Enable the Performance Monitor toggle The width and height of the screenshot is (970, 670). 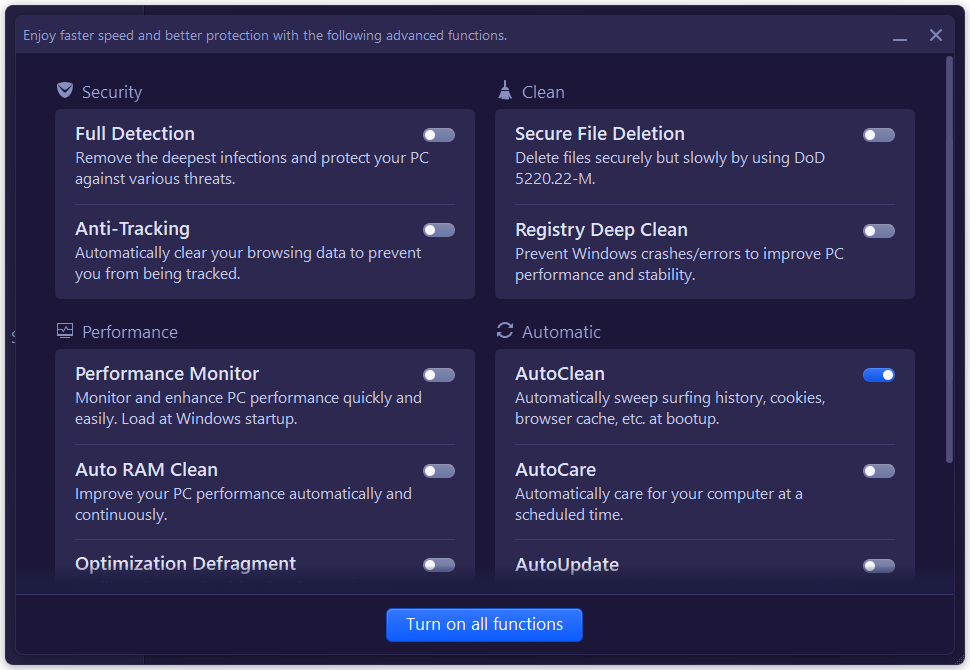coord(438,374)
